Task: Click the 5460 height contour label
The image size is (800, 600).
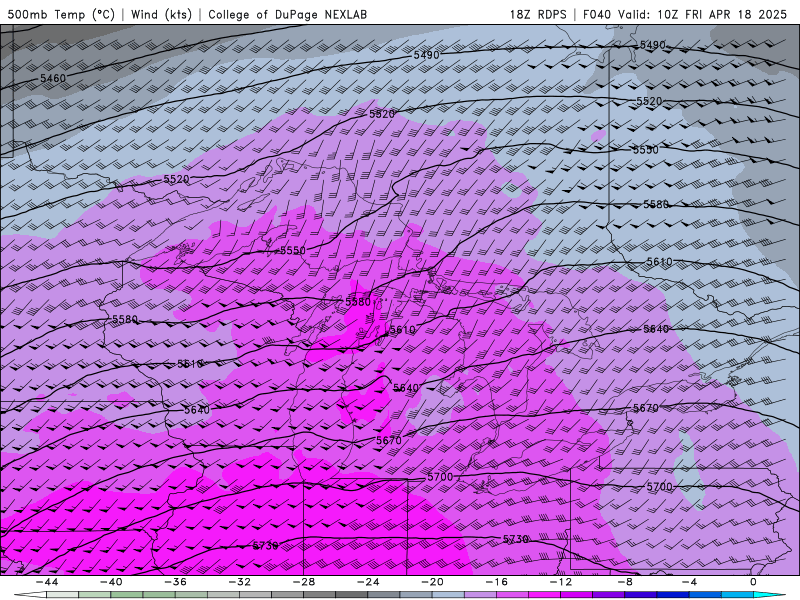Action: 53,78
